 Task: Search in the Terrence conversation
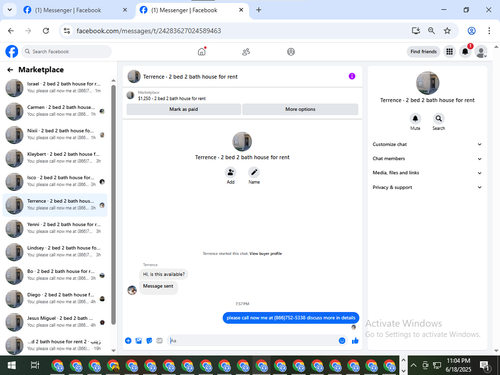click(438, 118)
